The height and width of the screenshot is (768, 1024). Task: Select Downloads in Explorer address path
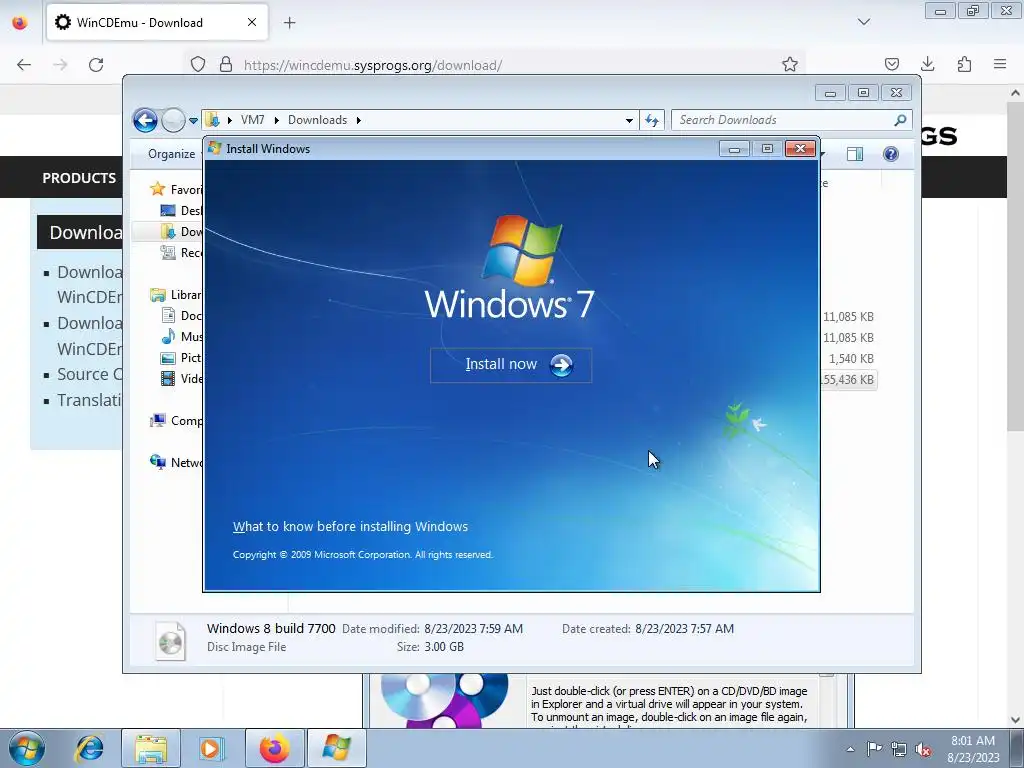pos(317,120)
